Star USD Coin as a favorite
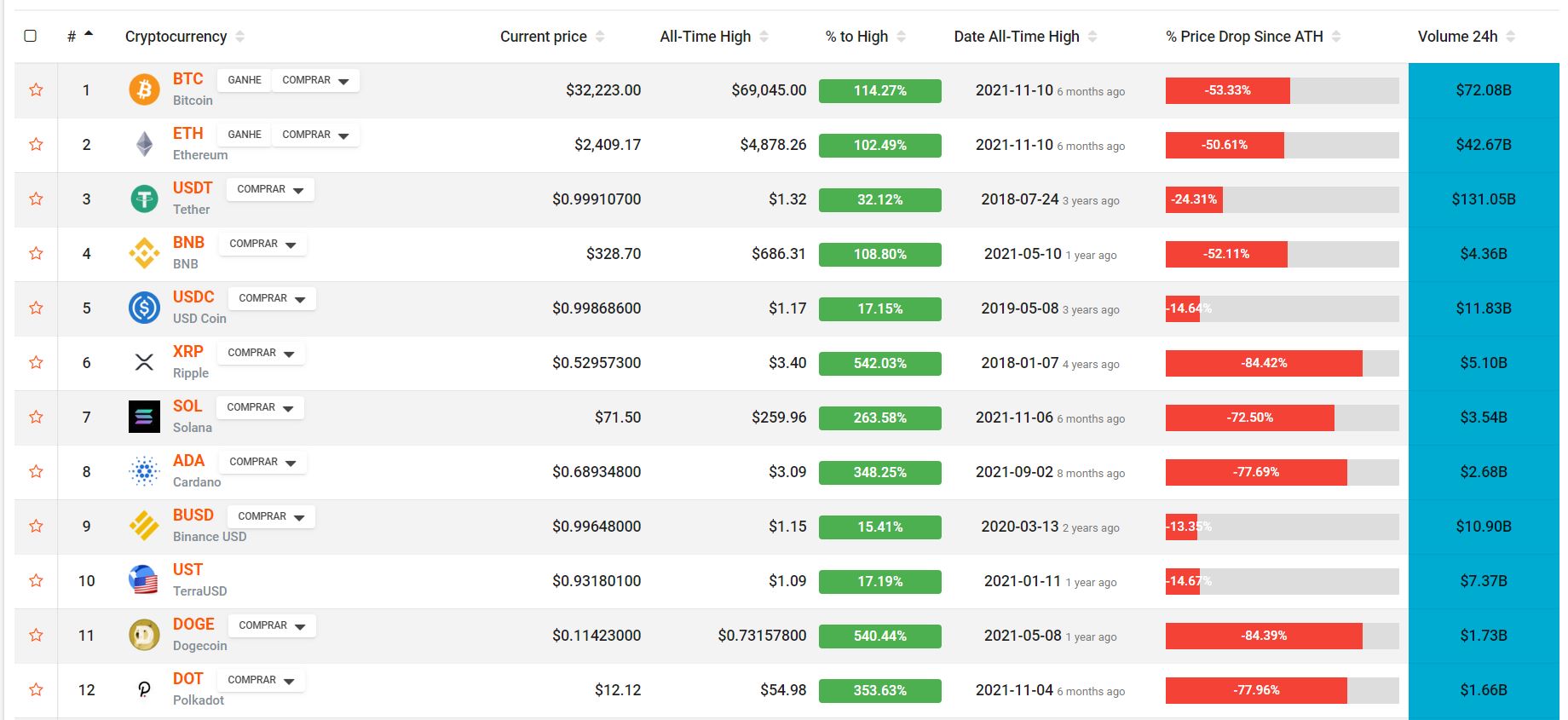 [x=36, y=308]
